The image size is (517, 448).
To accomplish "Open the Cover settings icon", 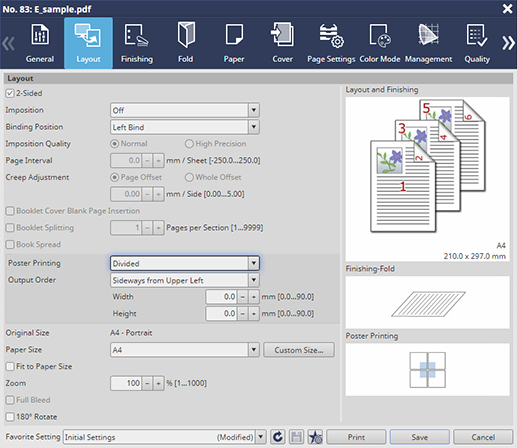I will click(282, 34).
